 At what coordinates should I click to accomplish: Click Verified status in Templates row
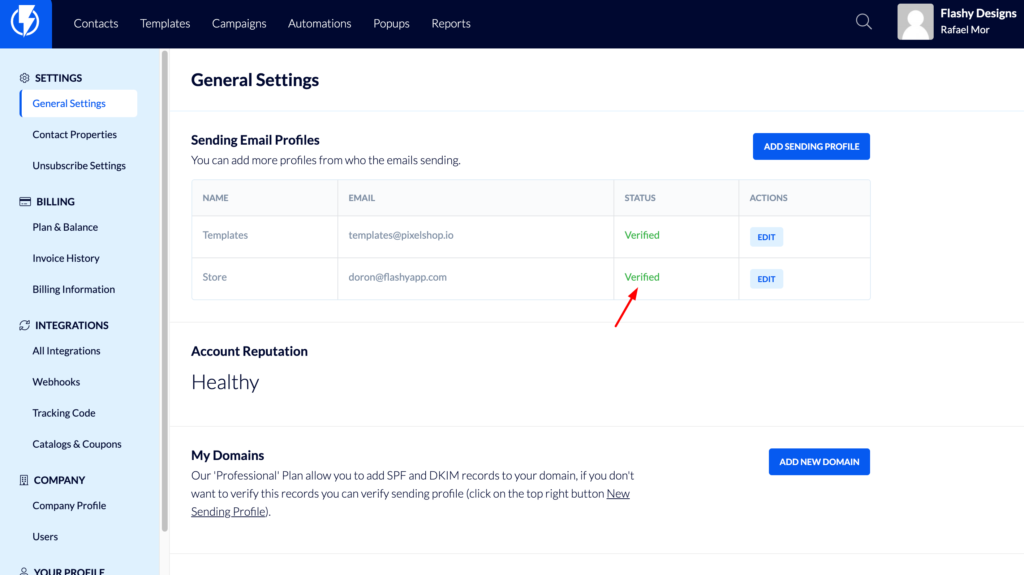coord(642,235)
